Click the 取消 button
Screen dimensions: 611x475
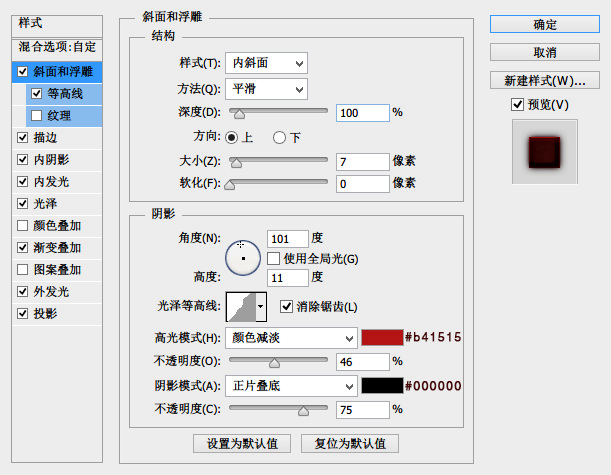pos(544,52)
